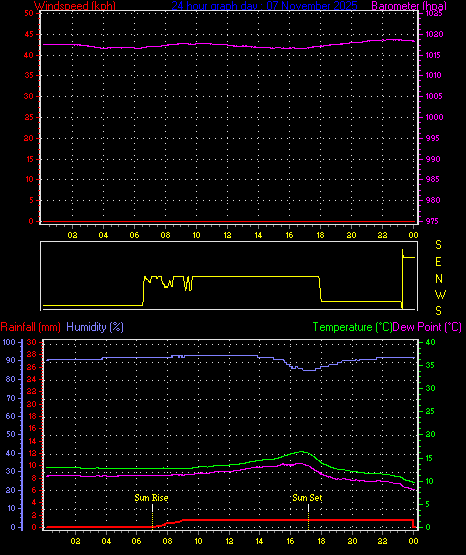Click green temperature axis value '40'

click(430, 342)
